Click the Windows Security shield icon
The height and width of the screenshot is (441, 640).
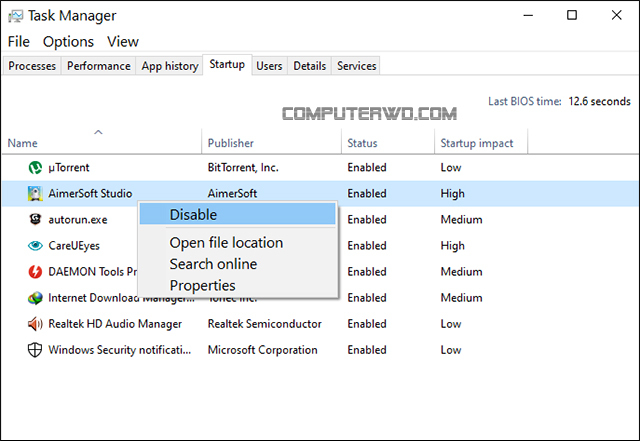tap(35, 350)
